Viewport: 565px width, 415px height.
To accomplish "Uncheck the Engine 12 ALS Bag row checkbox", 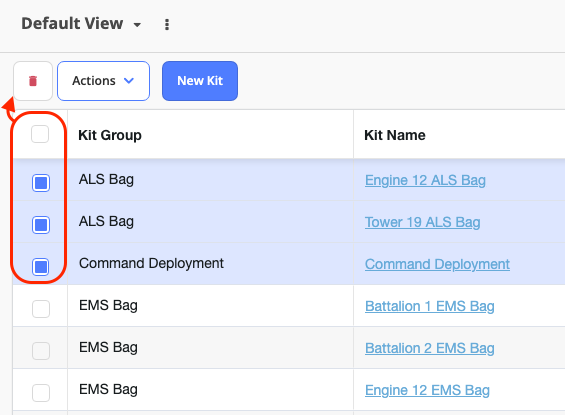I will 41,183.
